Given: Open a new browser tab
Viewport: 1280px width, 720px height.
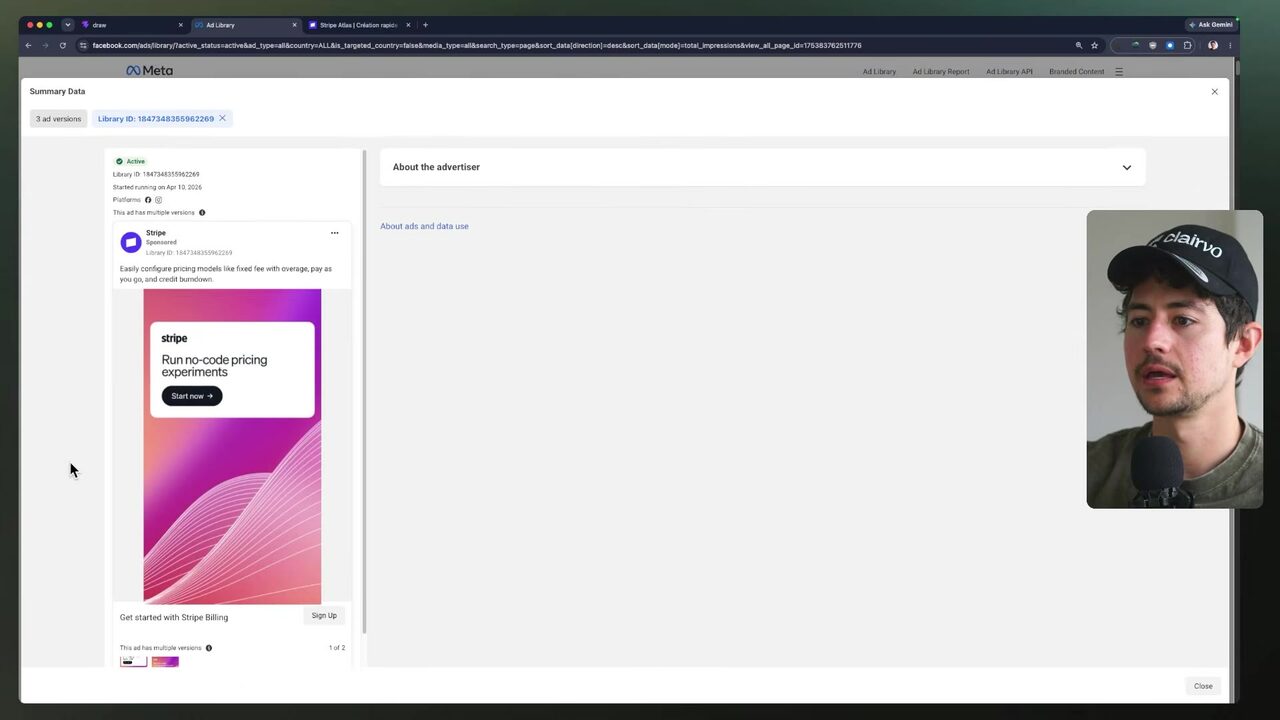Looking at the screenshot, I should click(x=425, y=25).
